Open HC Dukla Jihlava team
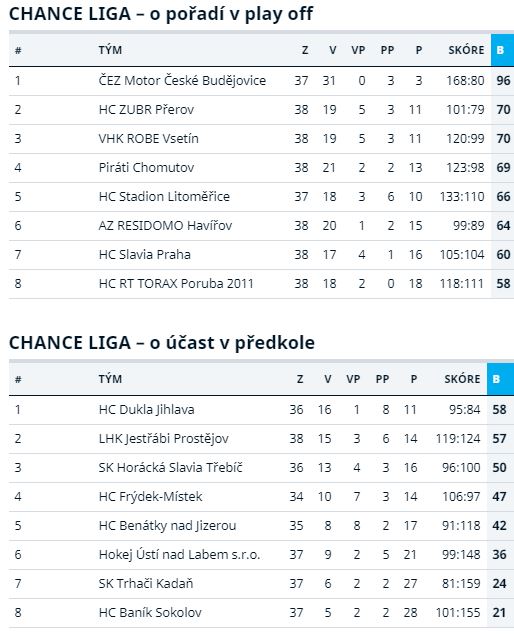This screenshot has width=514, height=637. tap(146, 410)
